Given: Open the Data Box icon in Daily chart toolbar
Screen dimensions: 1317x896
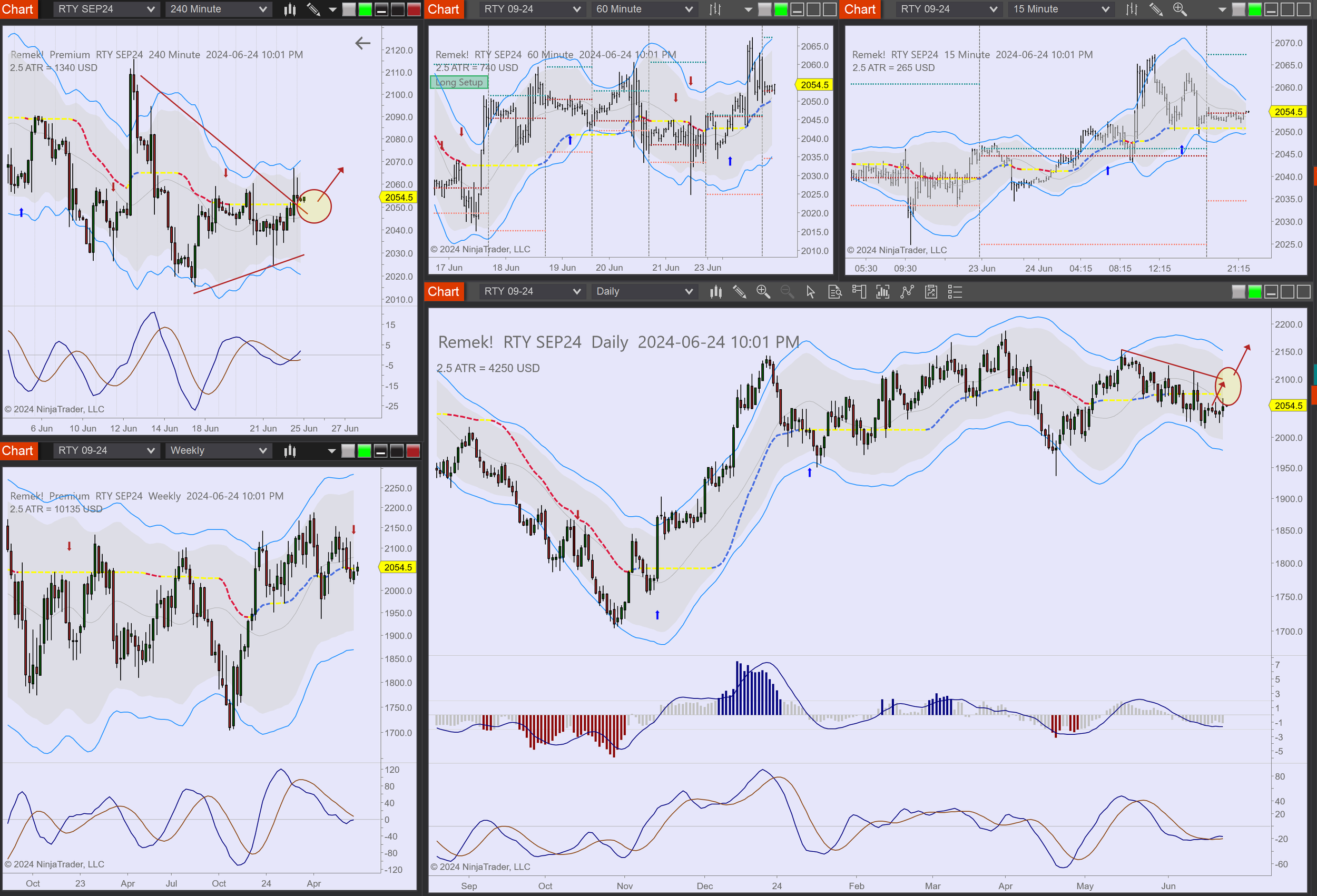Looking at the screenshot, I should point(835,291).
